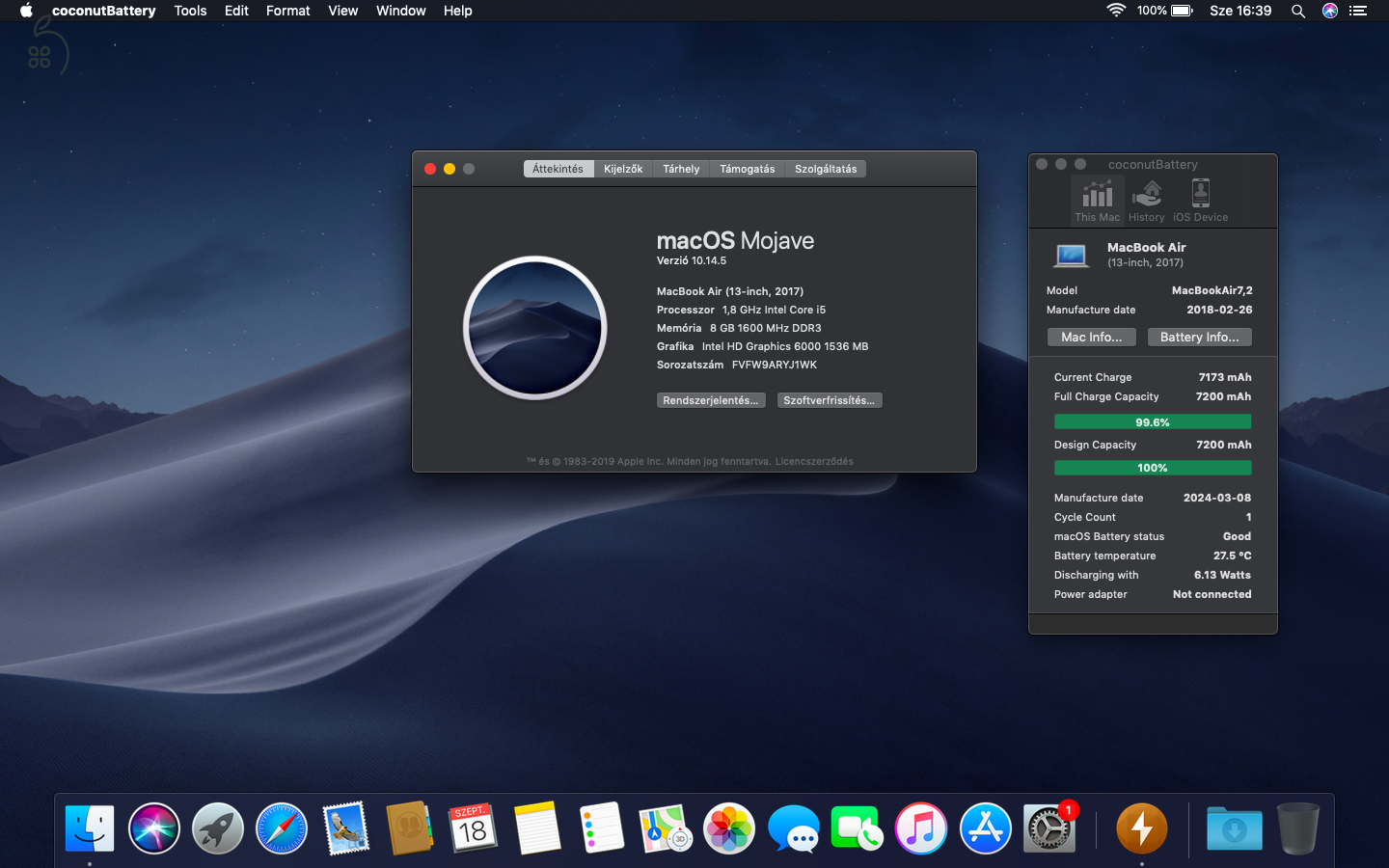
Task: Open the coconutBattery application menu
Action: pyautogui.click(x=103, y=11)
